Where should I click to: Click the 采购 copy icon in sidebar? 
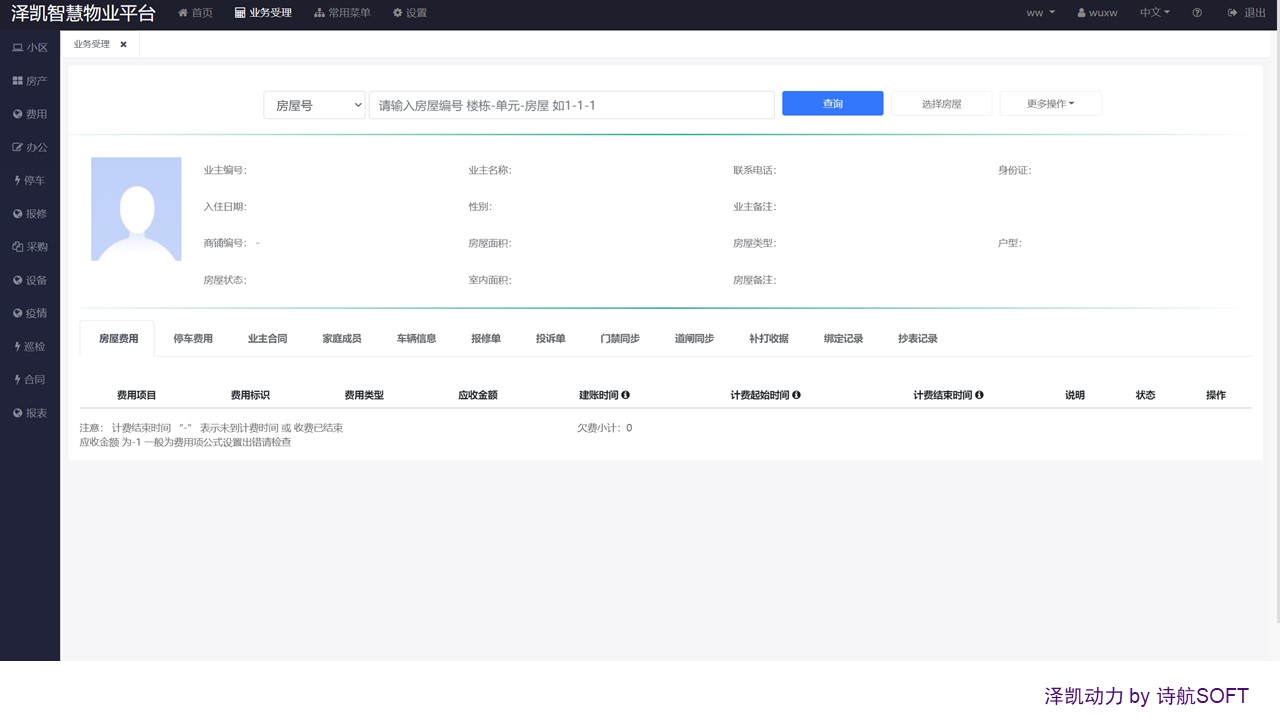tap(18, 247)
